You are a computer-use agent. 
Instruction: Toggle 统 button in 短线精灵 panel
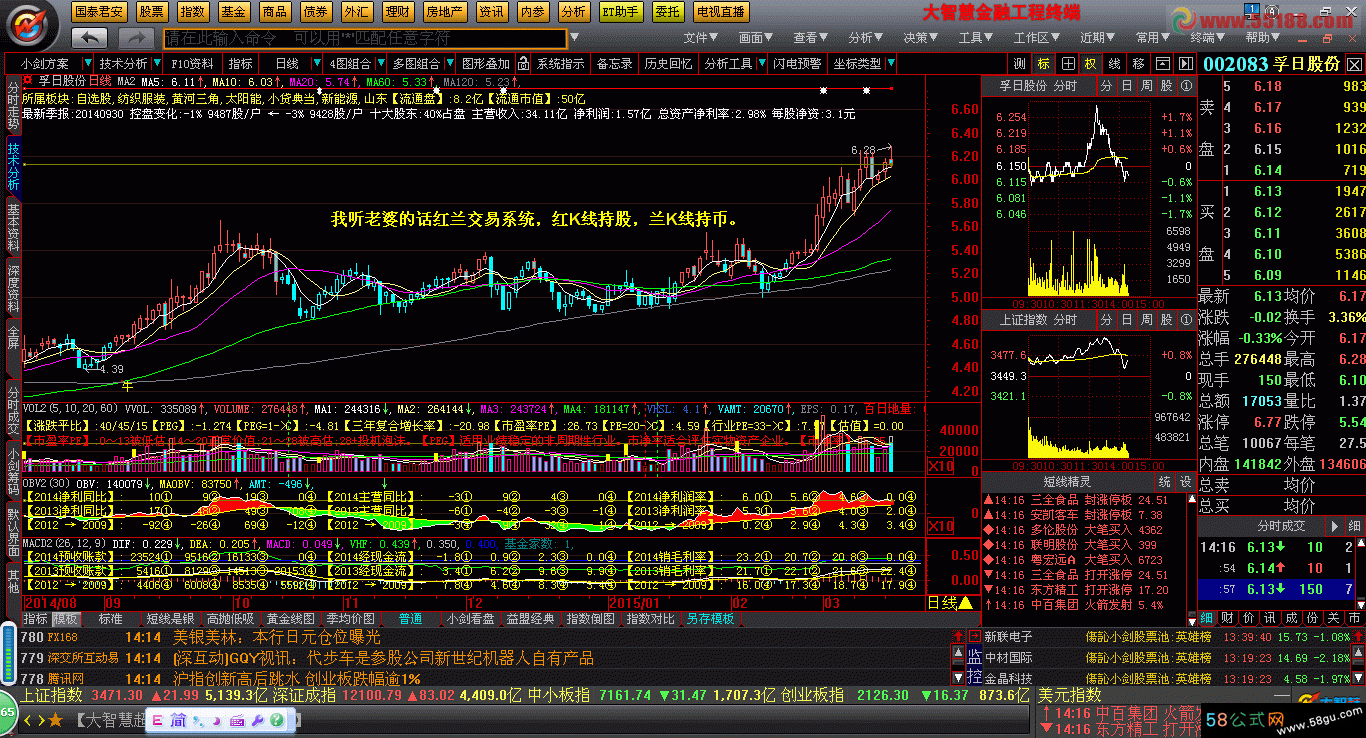click(1164, 482)
